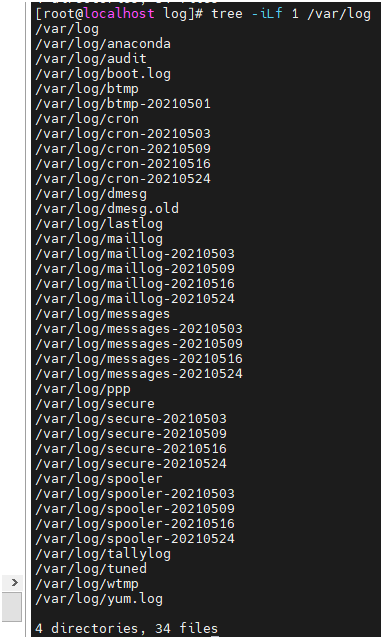
Task: Click the right-arrow chevron in left panel
Action: click(x=14, y=582)
